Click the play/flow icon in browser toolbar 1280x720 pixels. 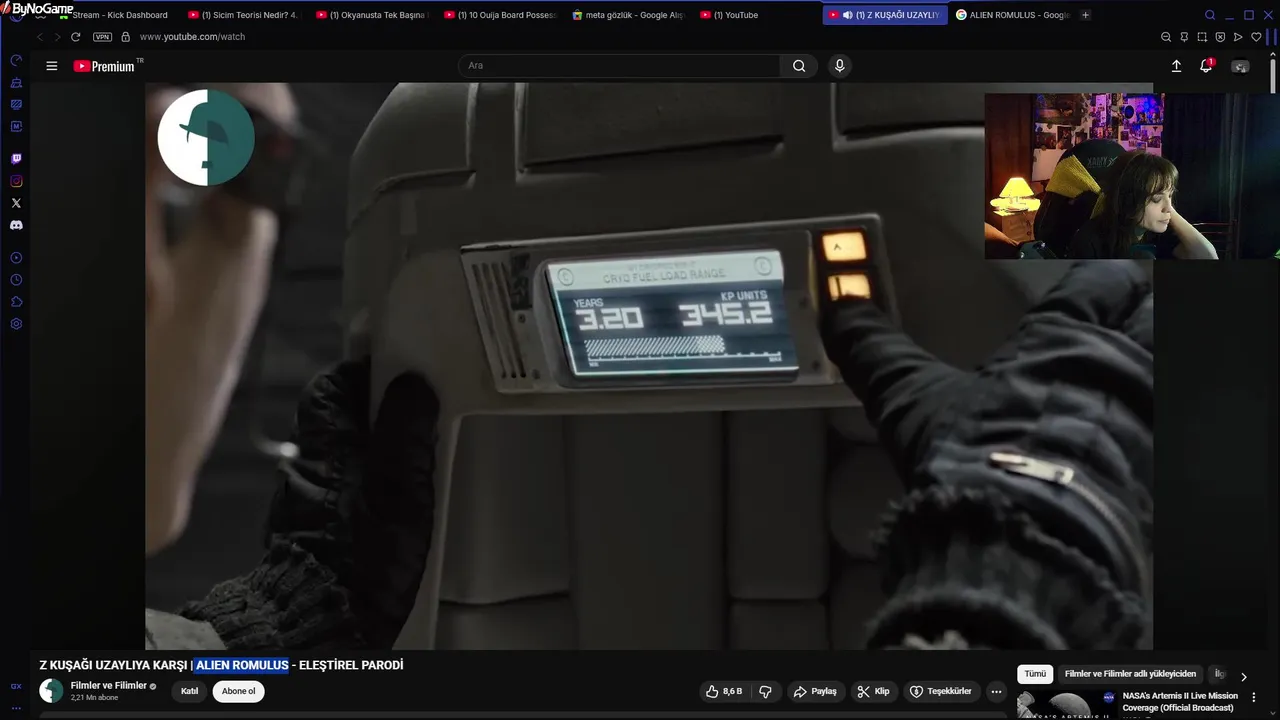(x=1238, y=37)
